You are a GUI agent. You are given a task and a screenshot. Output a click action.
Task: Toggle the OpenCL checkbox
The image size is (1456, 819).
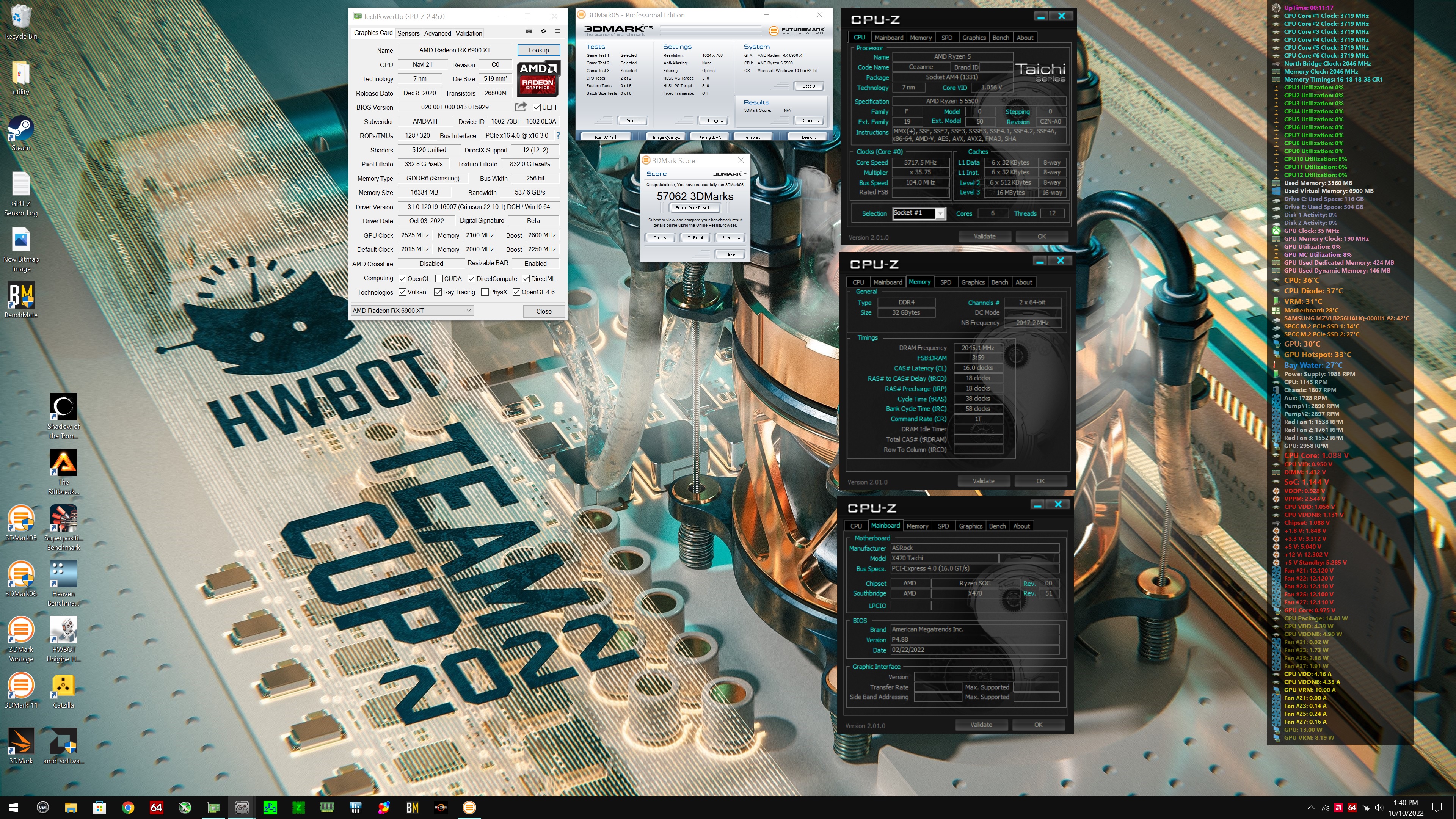coord(402,279)
